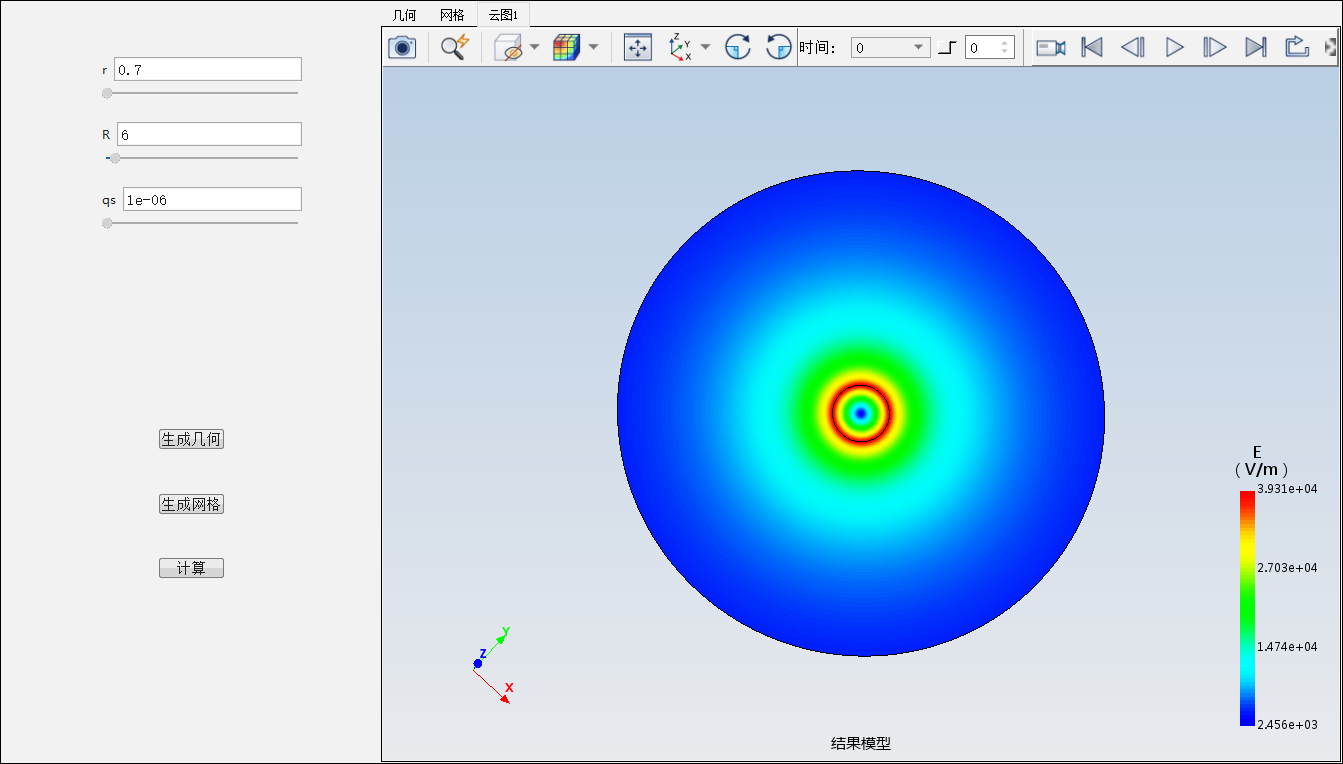Step forward one frame
Viewport: 1343px width, 764px height.
[x=1215, y=47]
